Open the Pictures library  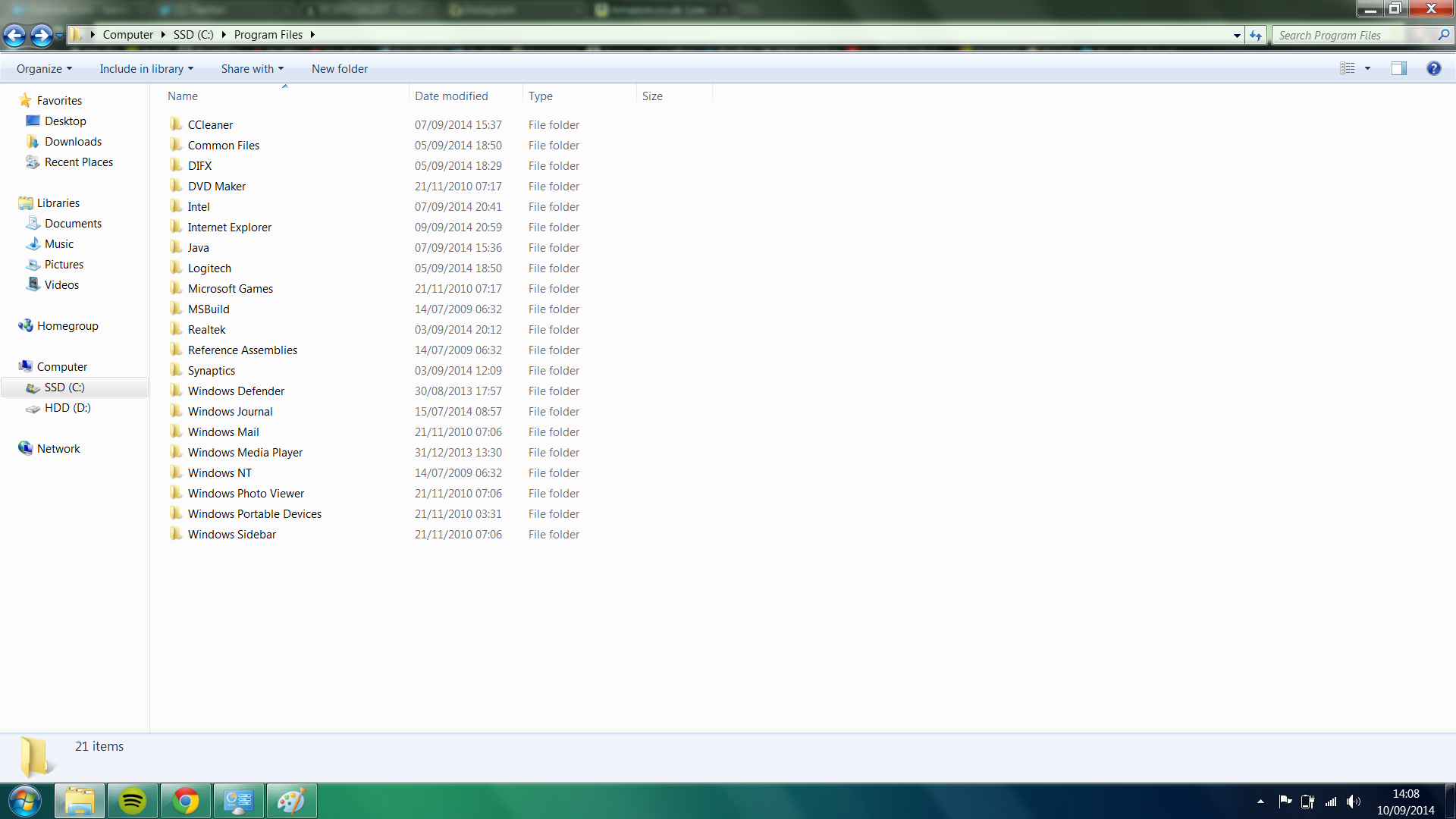(55, 265)
